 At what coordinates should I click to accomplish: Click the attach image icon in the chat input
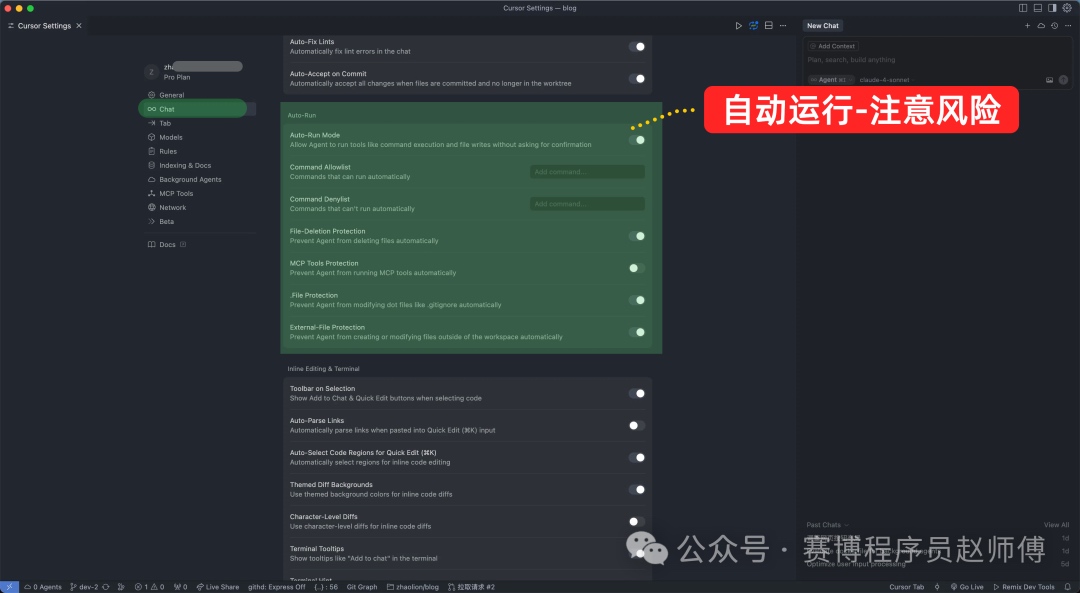(1049, 80)
